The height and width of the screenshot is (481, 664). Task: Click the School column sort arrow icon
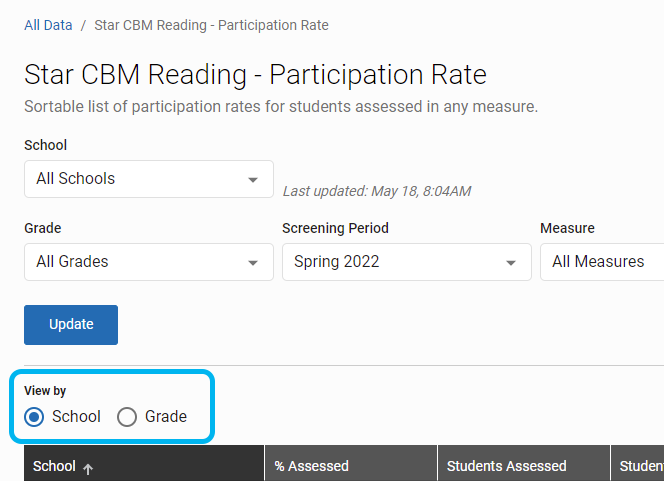click(x=88, y=468)
